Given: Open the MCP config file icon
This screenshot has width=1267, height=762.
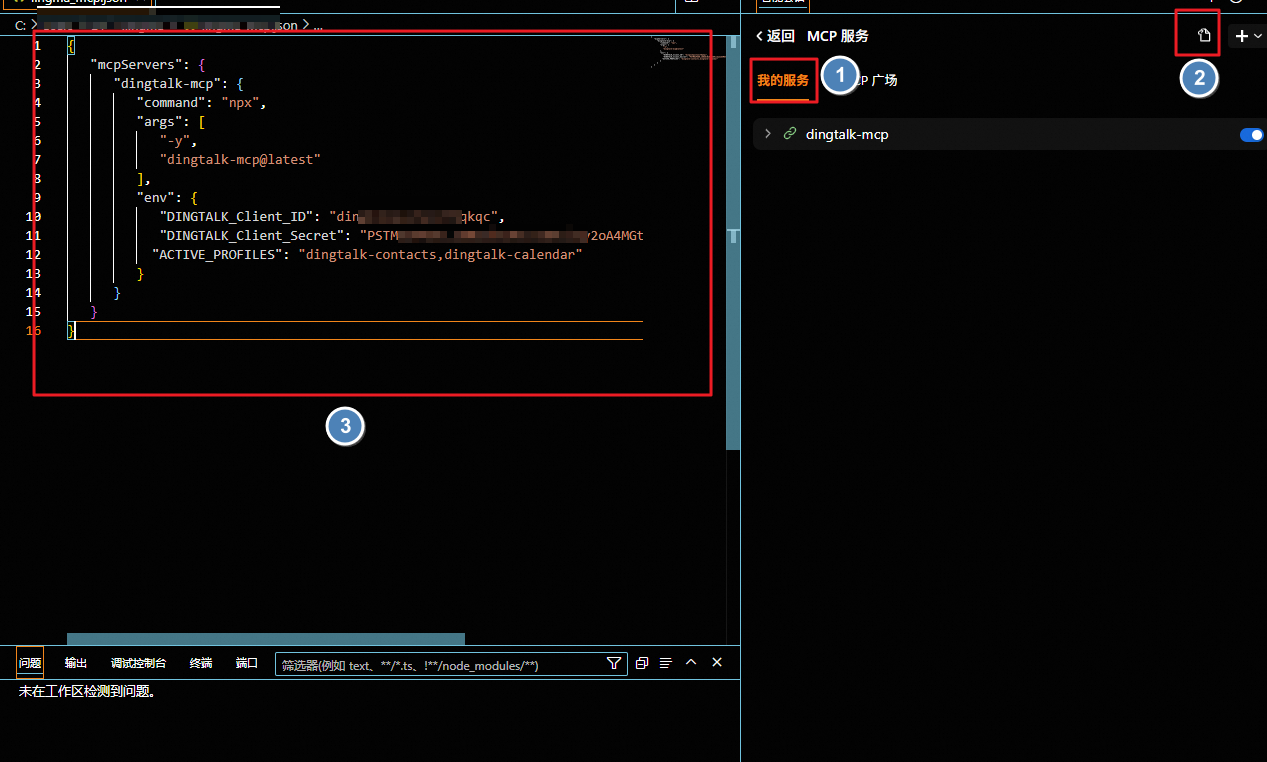Looking at the screenshot, I should coord(1205,36).
